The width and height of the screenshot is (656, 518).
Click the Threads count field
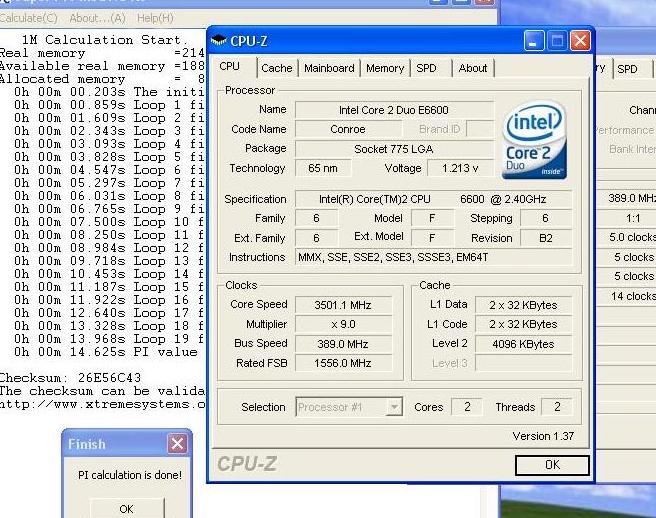(x=556, y=407)
